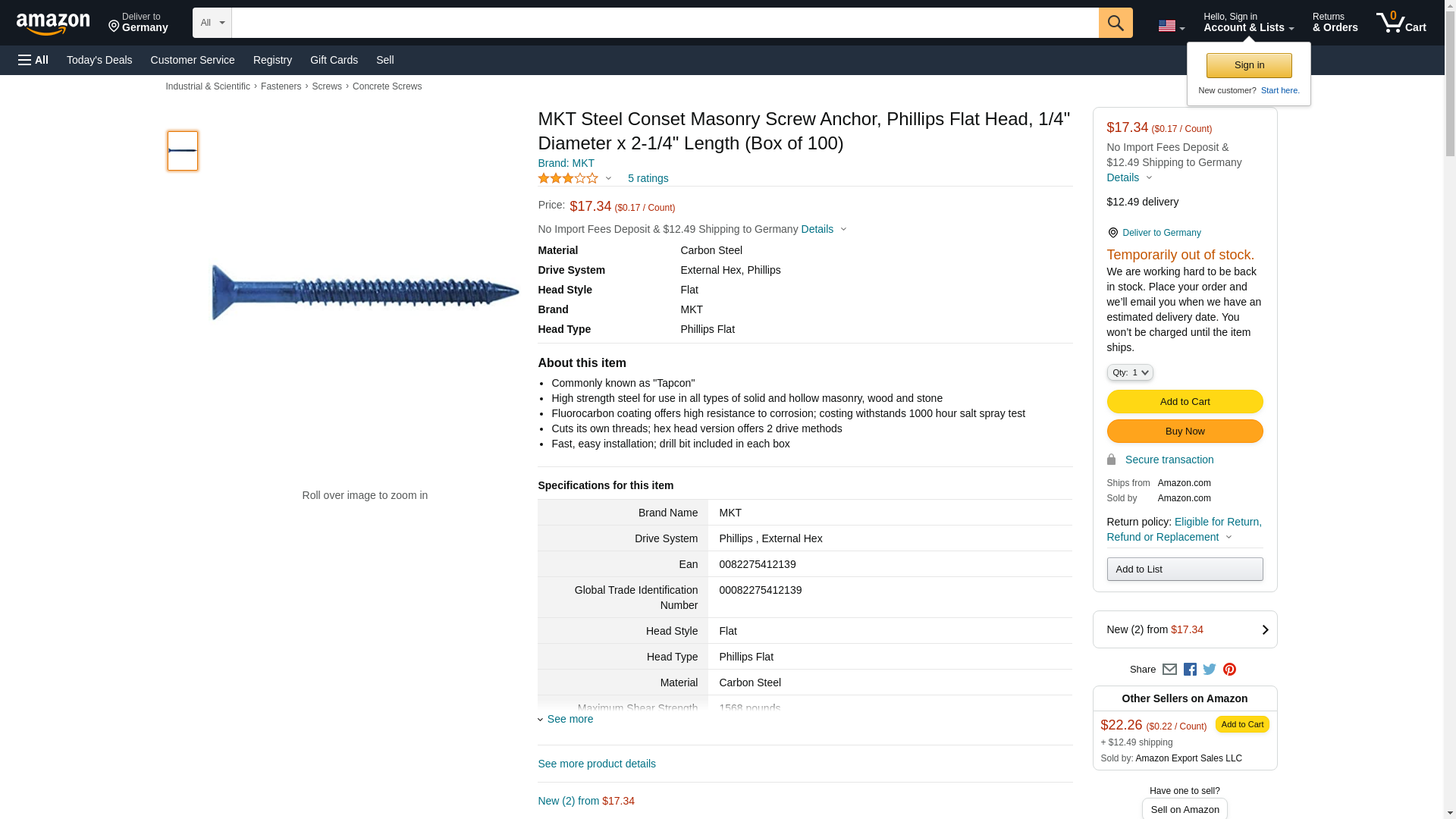Click the yellow Add to Cart button
The height and width of the screenshot is (819, 1456).
[1185, 402]
